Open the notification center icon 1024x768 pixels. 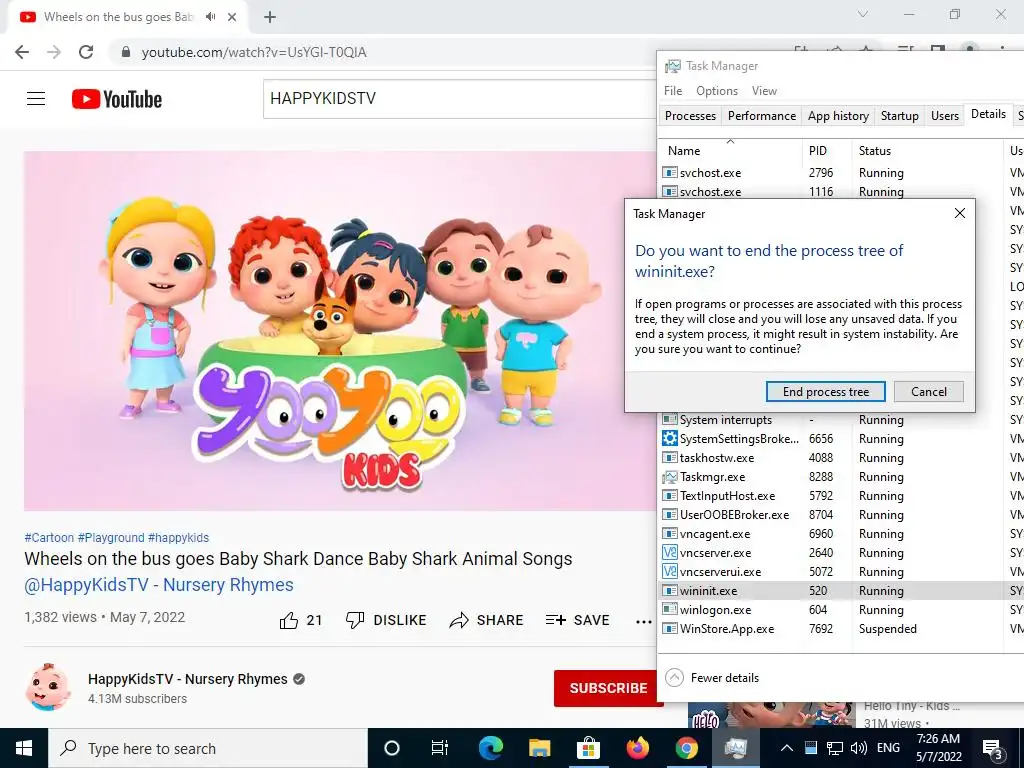993,748
